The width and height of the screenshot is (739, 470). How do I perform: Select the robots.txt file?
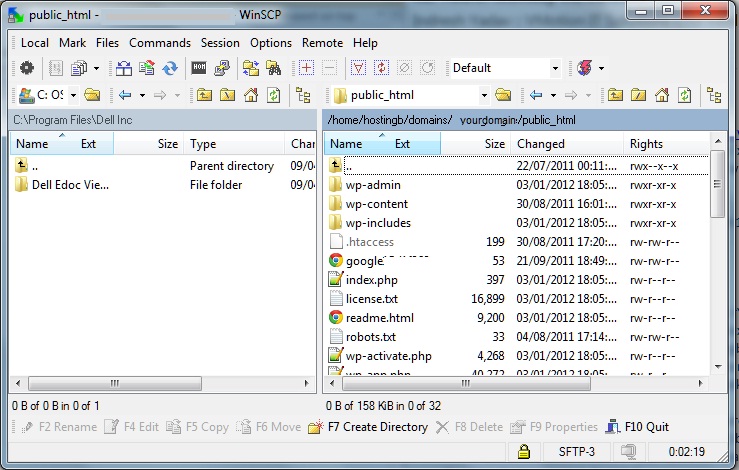370,337
